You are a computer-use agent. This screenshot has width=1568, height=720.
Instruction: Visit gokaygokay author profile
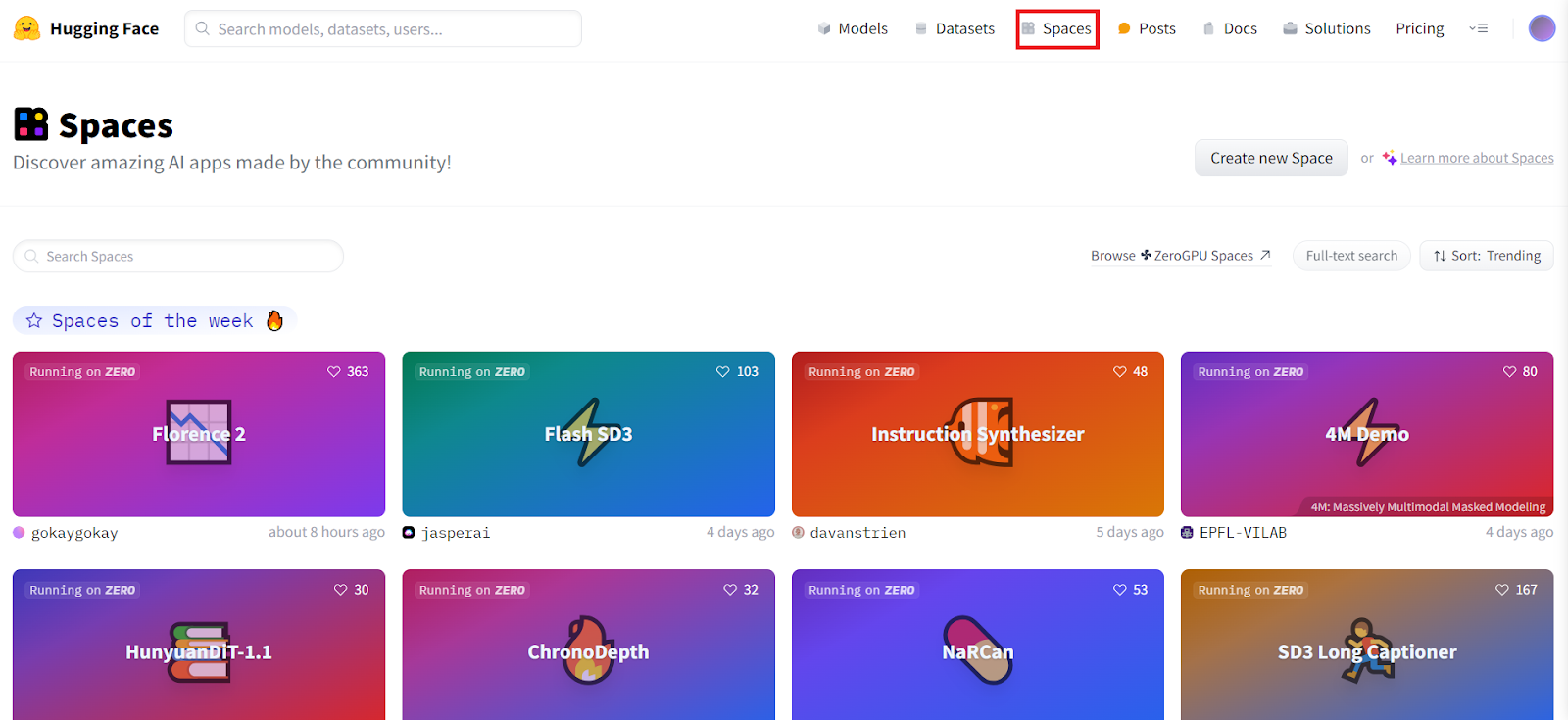74,533
